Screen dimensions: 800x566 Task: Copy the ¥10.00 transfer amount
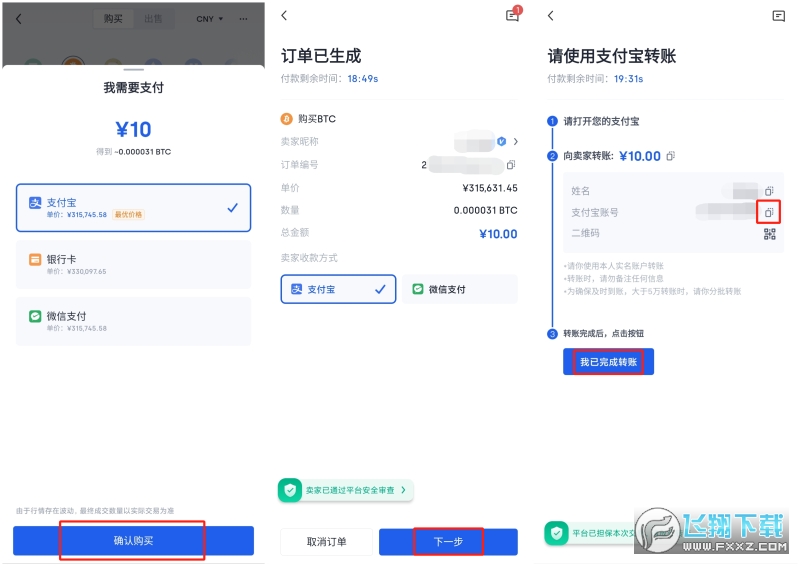click(671, 156)
